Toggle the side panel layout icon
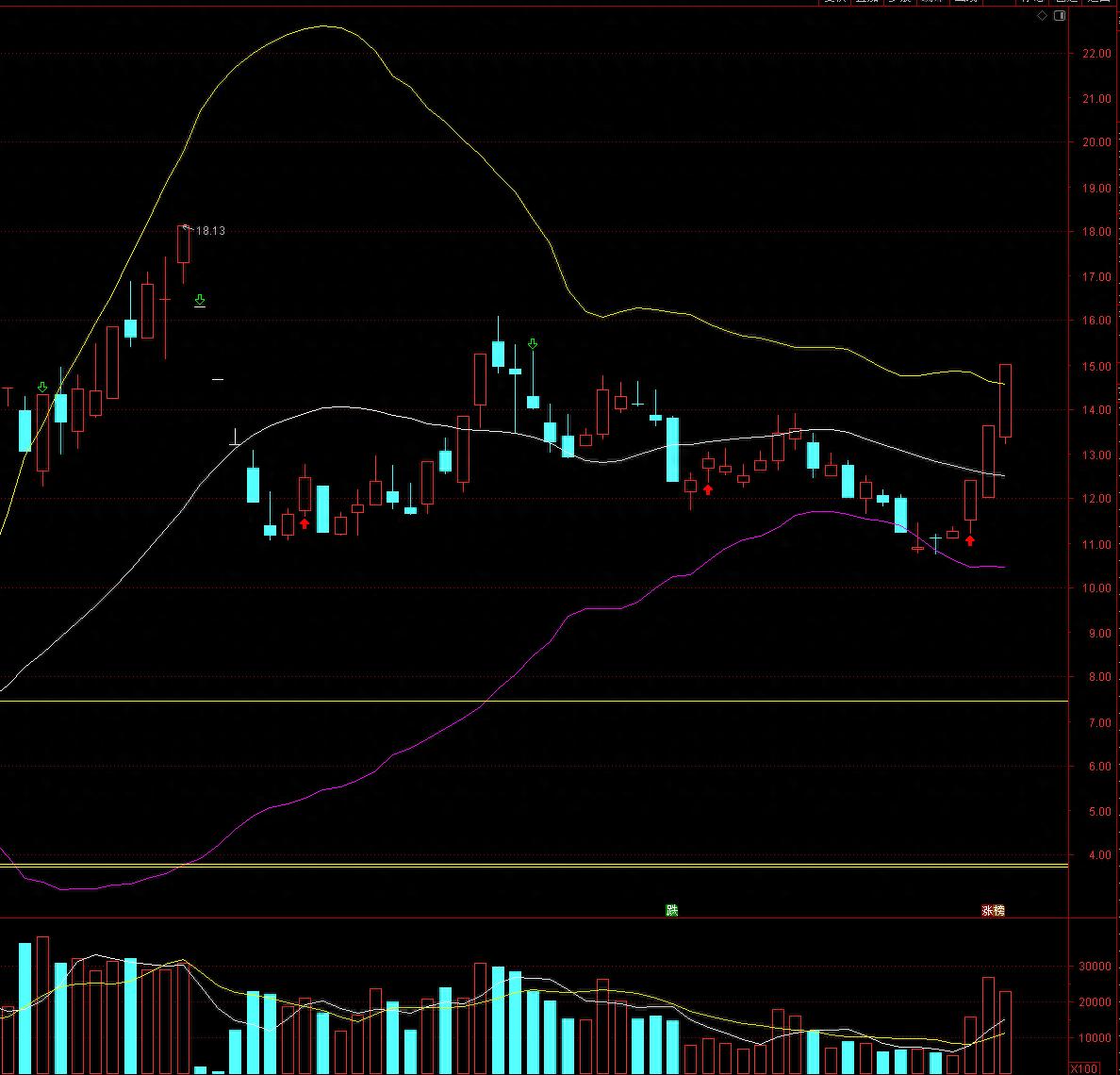The width and height of the screenshot is (1120, 1075). tap(1060, 16)
